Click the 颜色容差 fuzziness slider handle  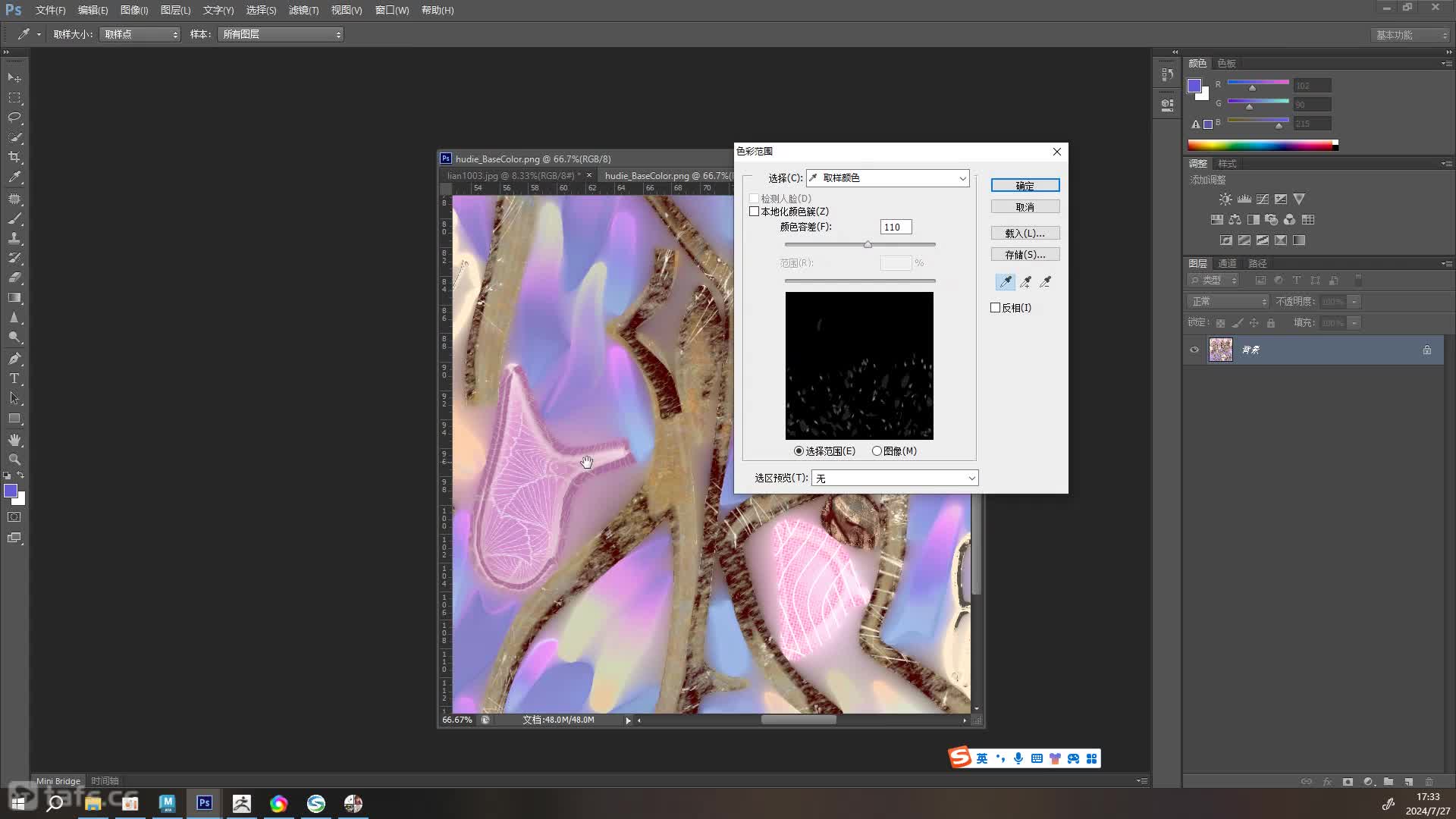tap(868, 245)
